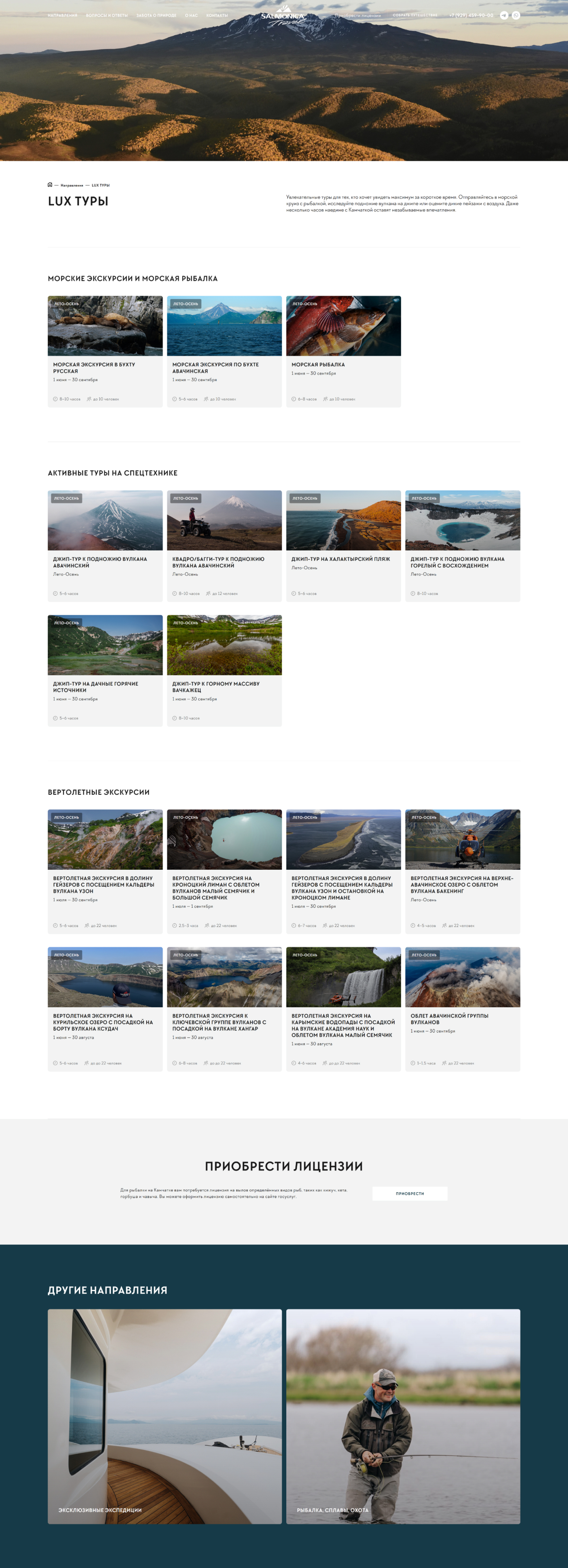This screenshot has height=1568, width=568.
Task: Click the home icon in the breadcrumbs
Action: point(50,185)
